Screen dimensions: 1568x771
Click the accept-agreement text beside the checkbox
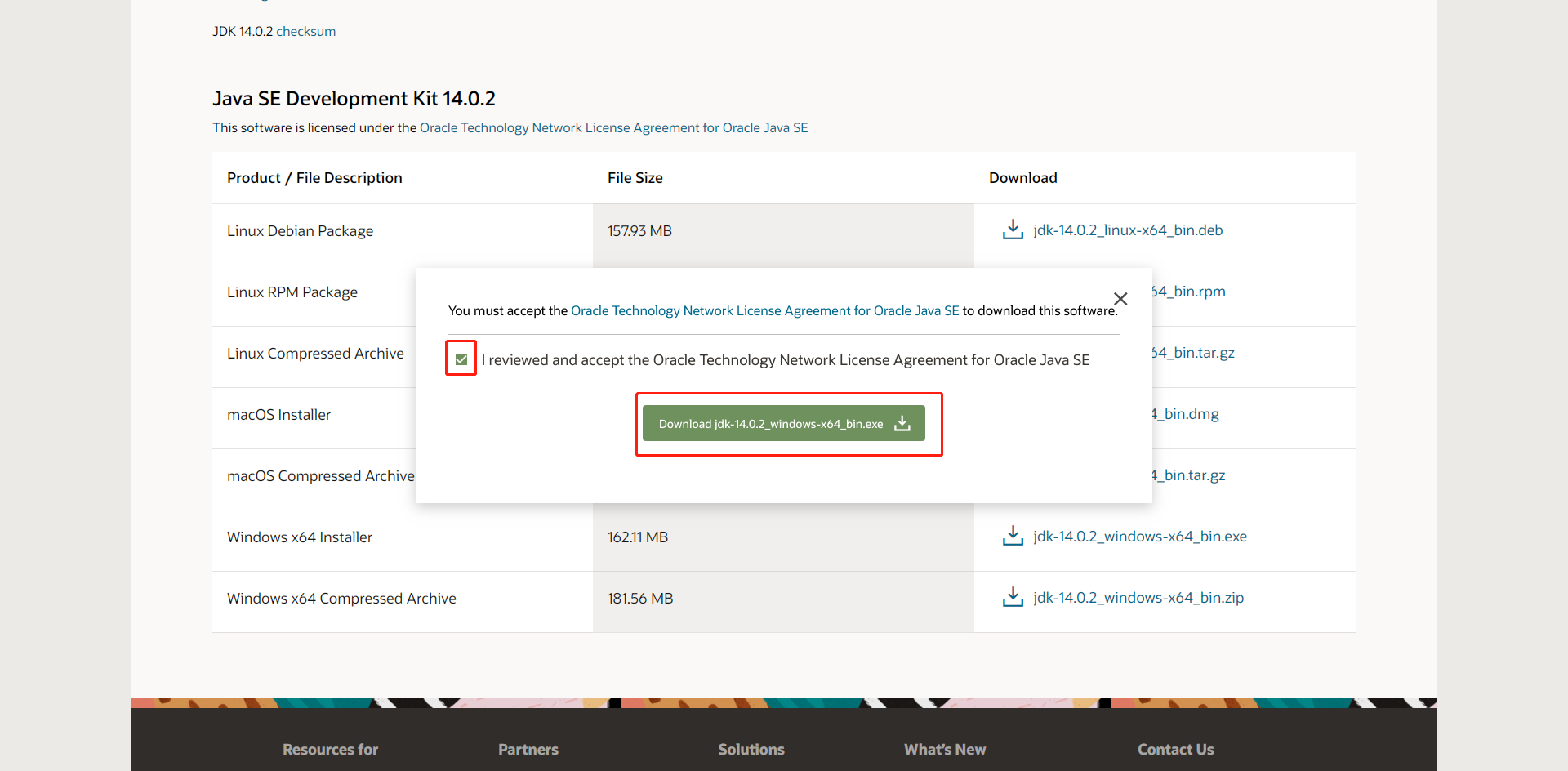786,360
